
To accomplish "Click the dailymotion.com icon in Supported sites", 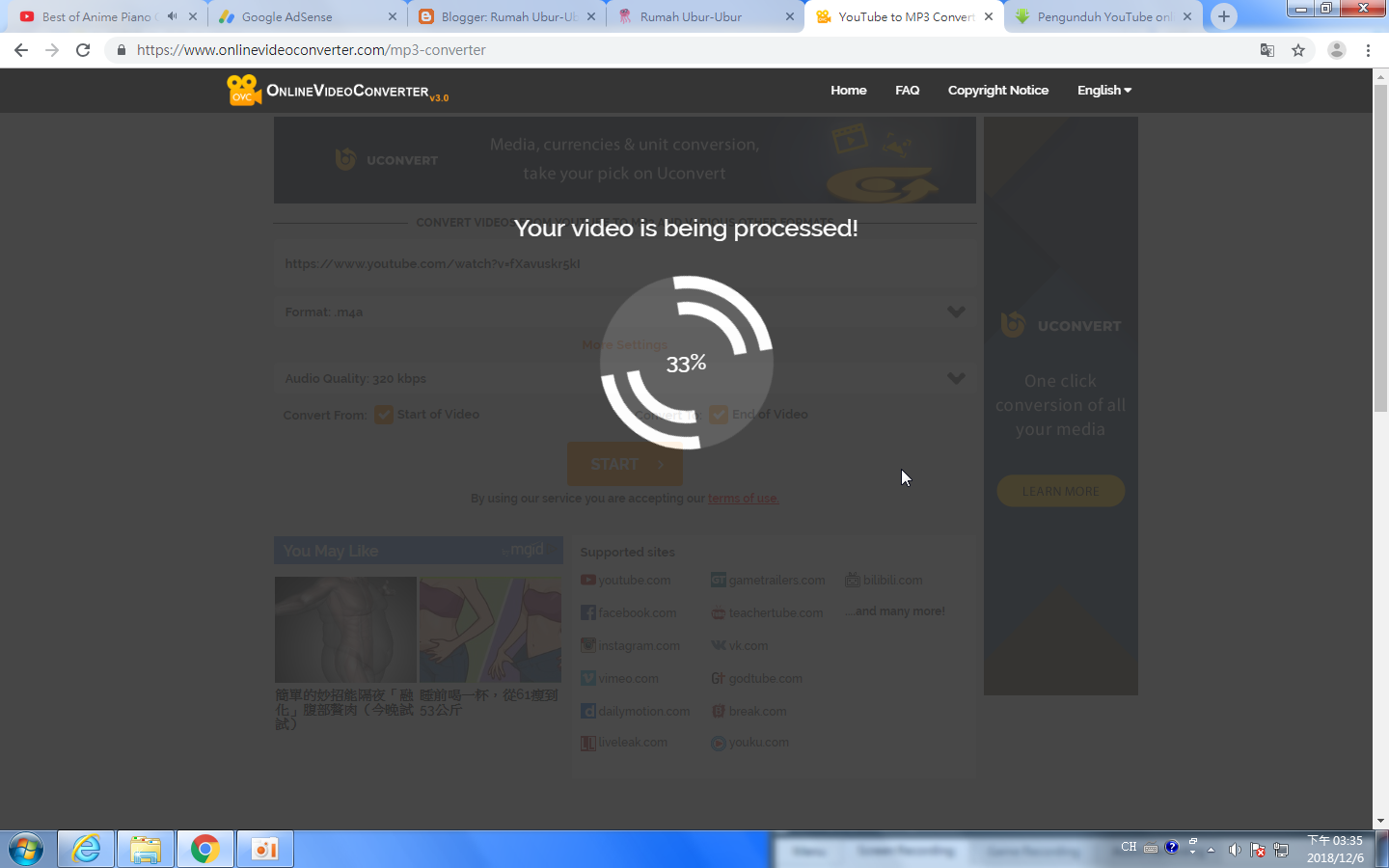I will click(x=587, y=711).
